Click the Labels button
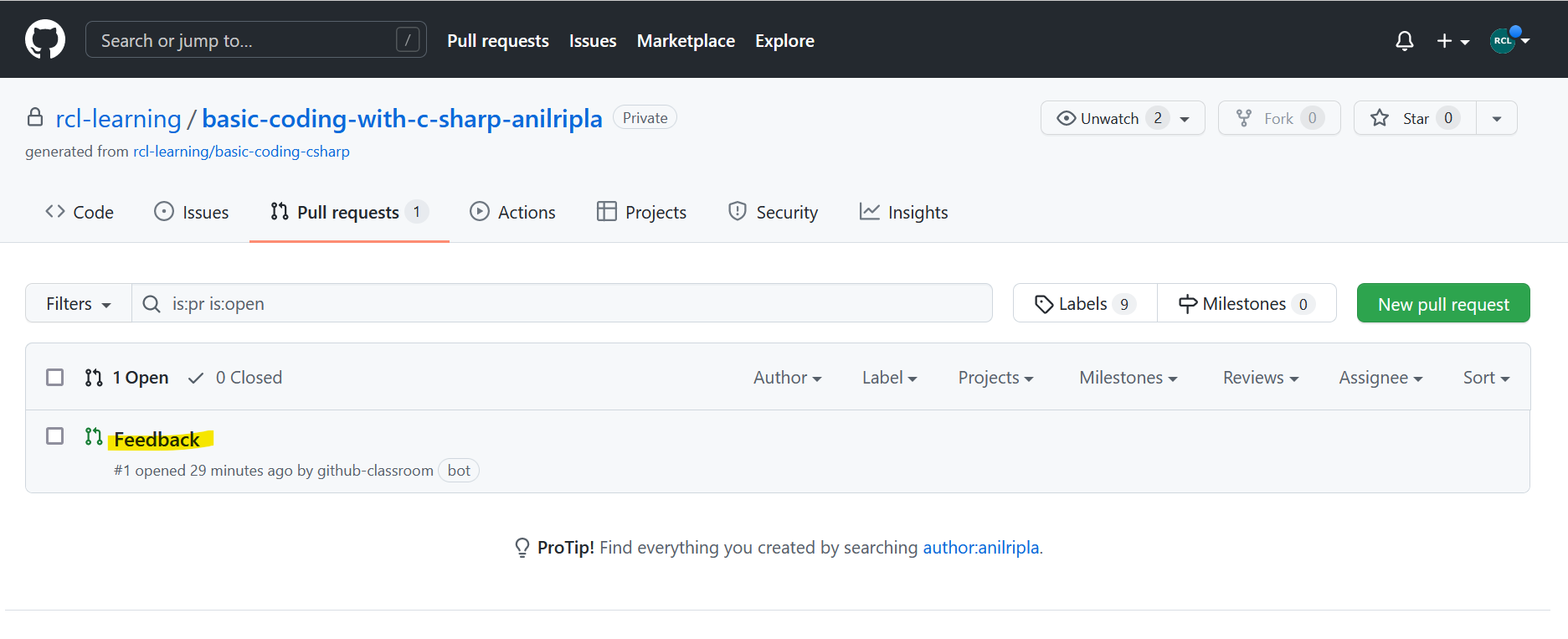This screenshot has height=639, width=1568. tap(1085, 303)
